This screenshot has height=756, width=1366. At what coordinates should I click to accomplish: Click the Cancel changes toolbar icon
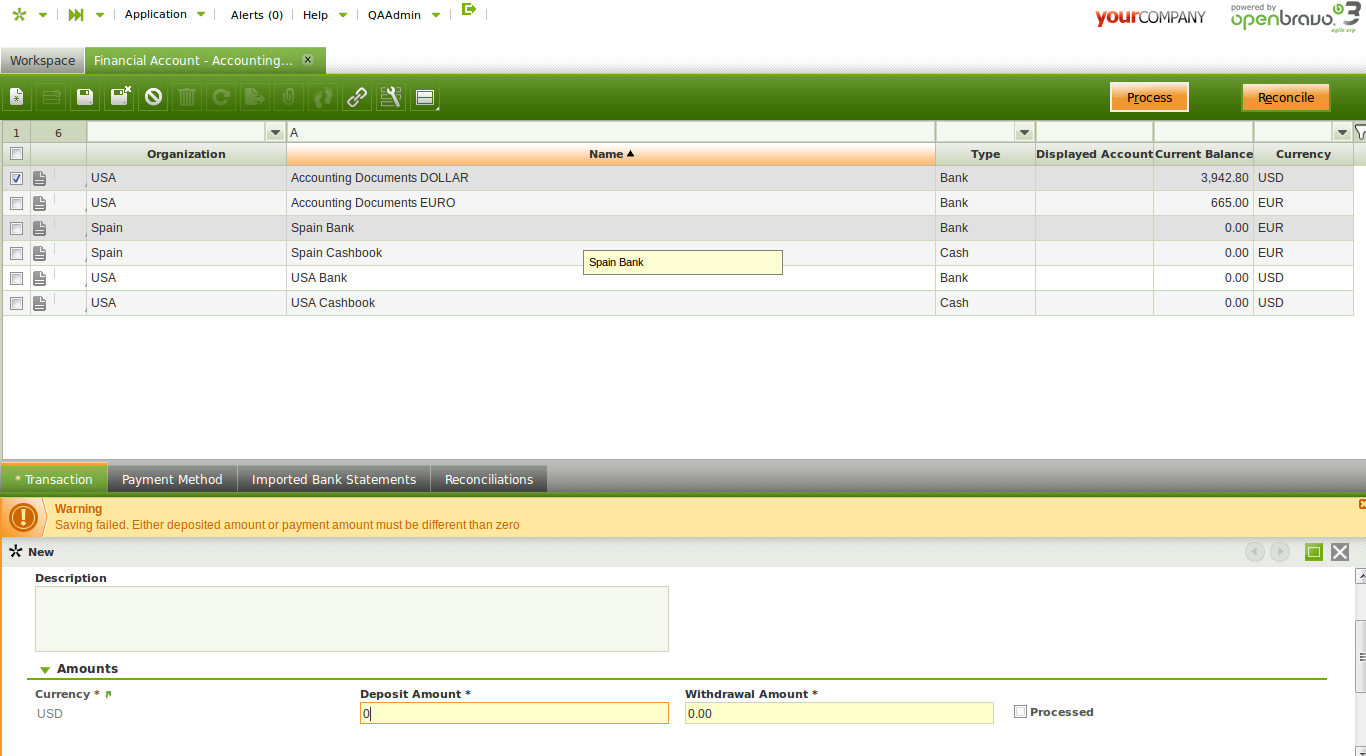coord(153,97)
